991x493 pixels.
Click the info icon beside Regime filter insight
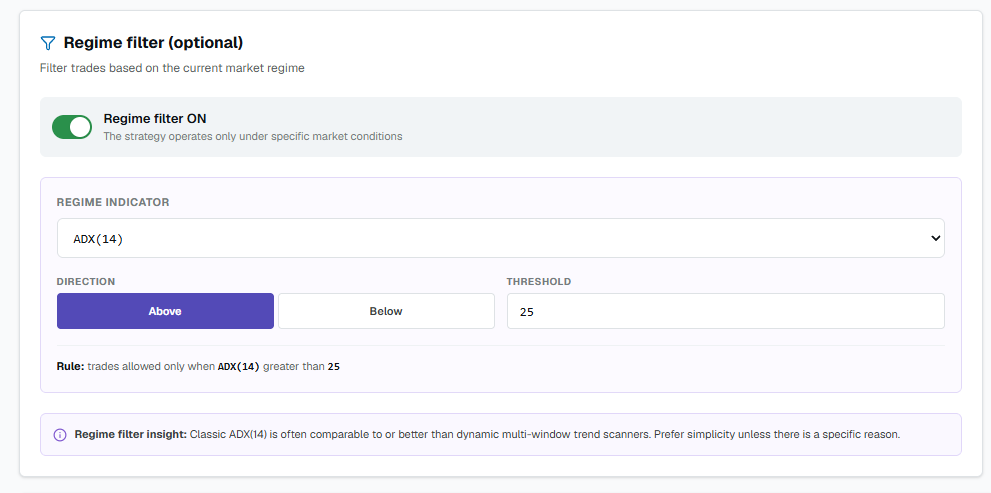point(60,435)
